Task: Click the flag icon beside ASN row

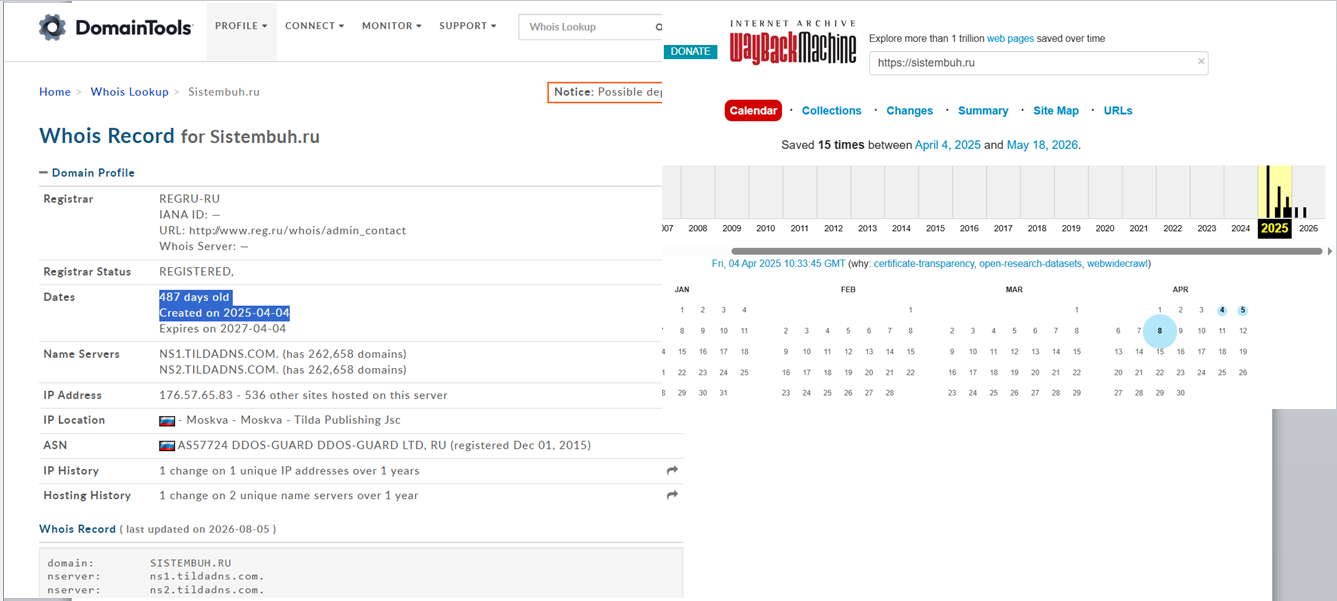Action: tap(167, 445)
